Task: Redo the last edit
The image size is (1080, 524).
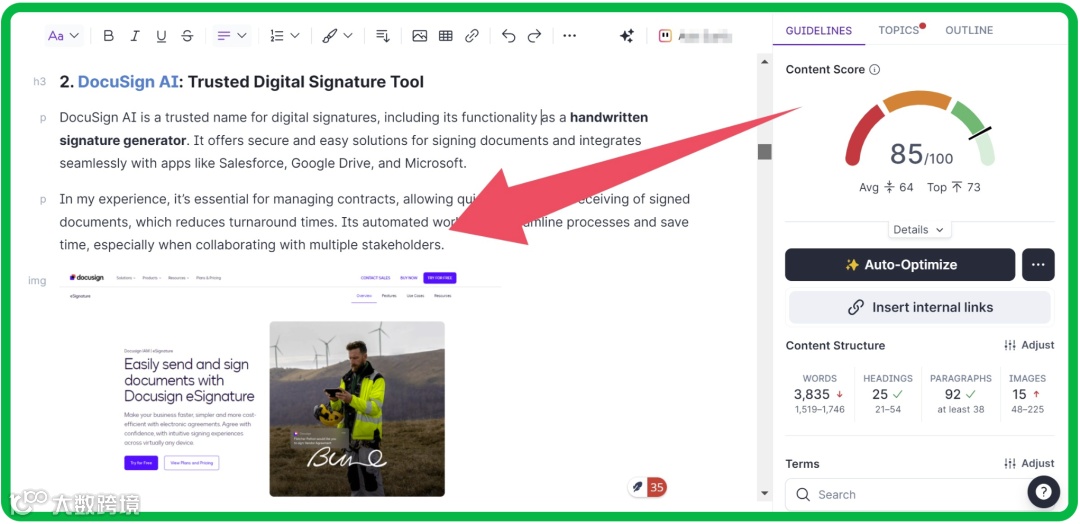Action: [x=534, y=36]
